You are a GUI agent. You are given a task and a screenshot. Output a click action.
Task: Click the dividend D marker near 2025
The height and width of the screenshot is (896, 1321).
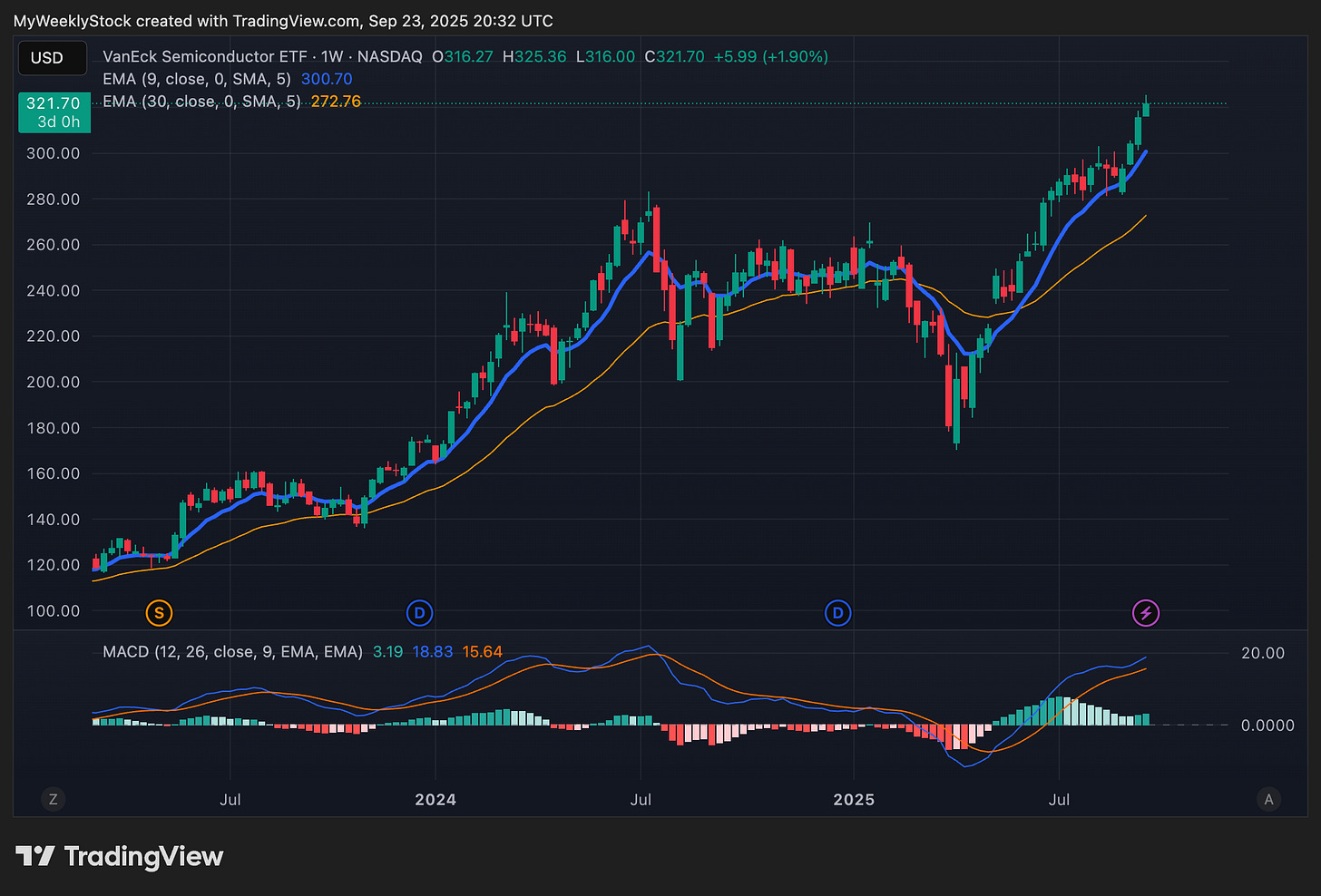click(x=837, y=613)
